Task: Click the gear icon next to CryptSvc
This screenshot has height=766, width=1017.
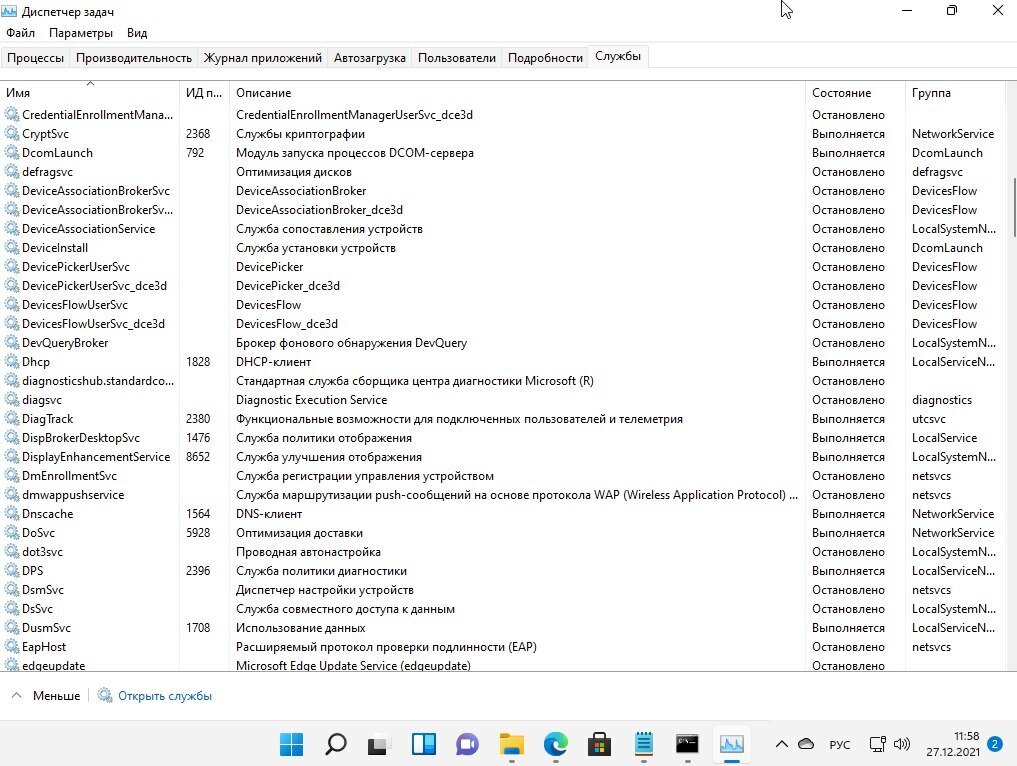Action: 12,134
